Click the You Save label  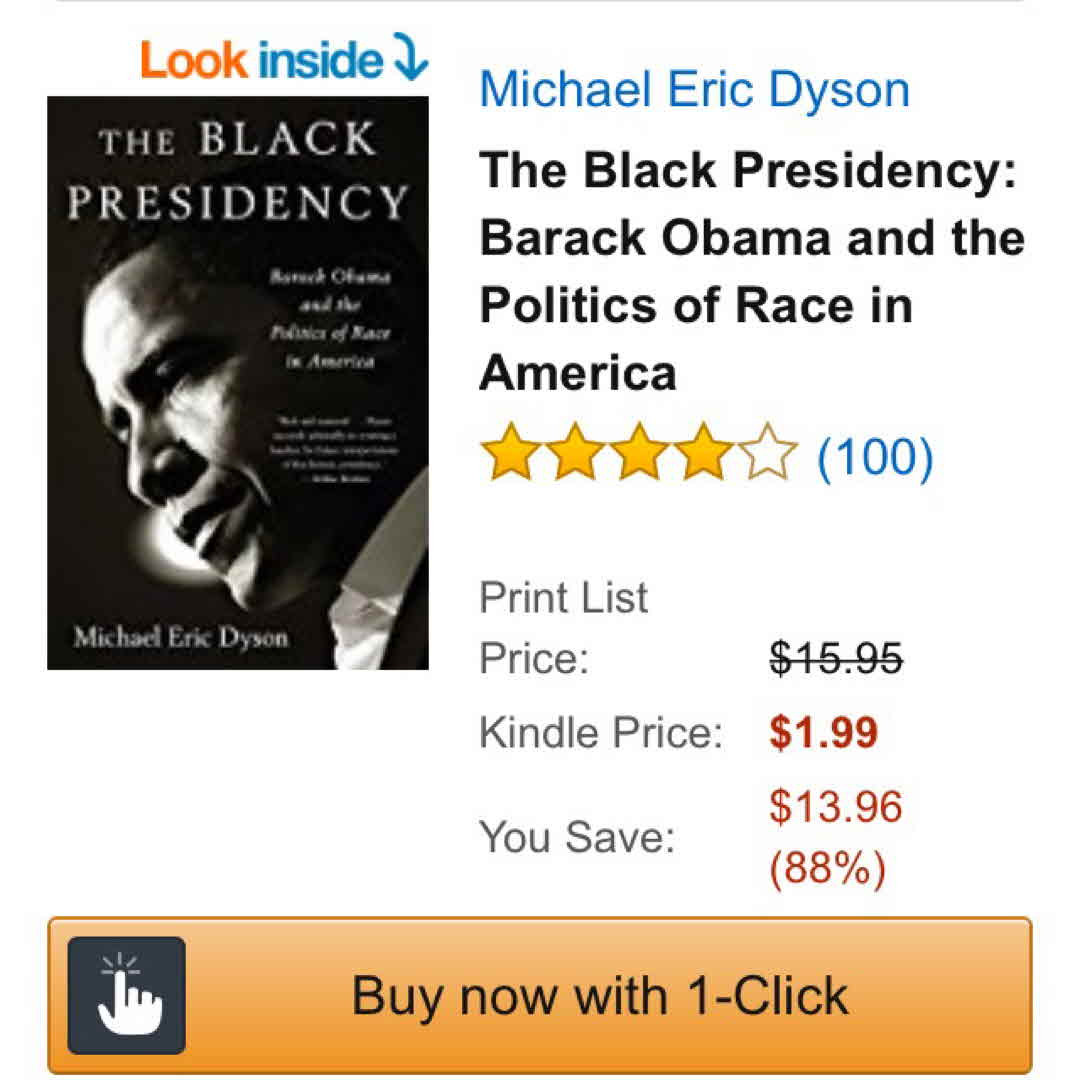click(577, 838)
